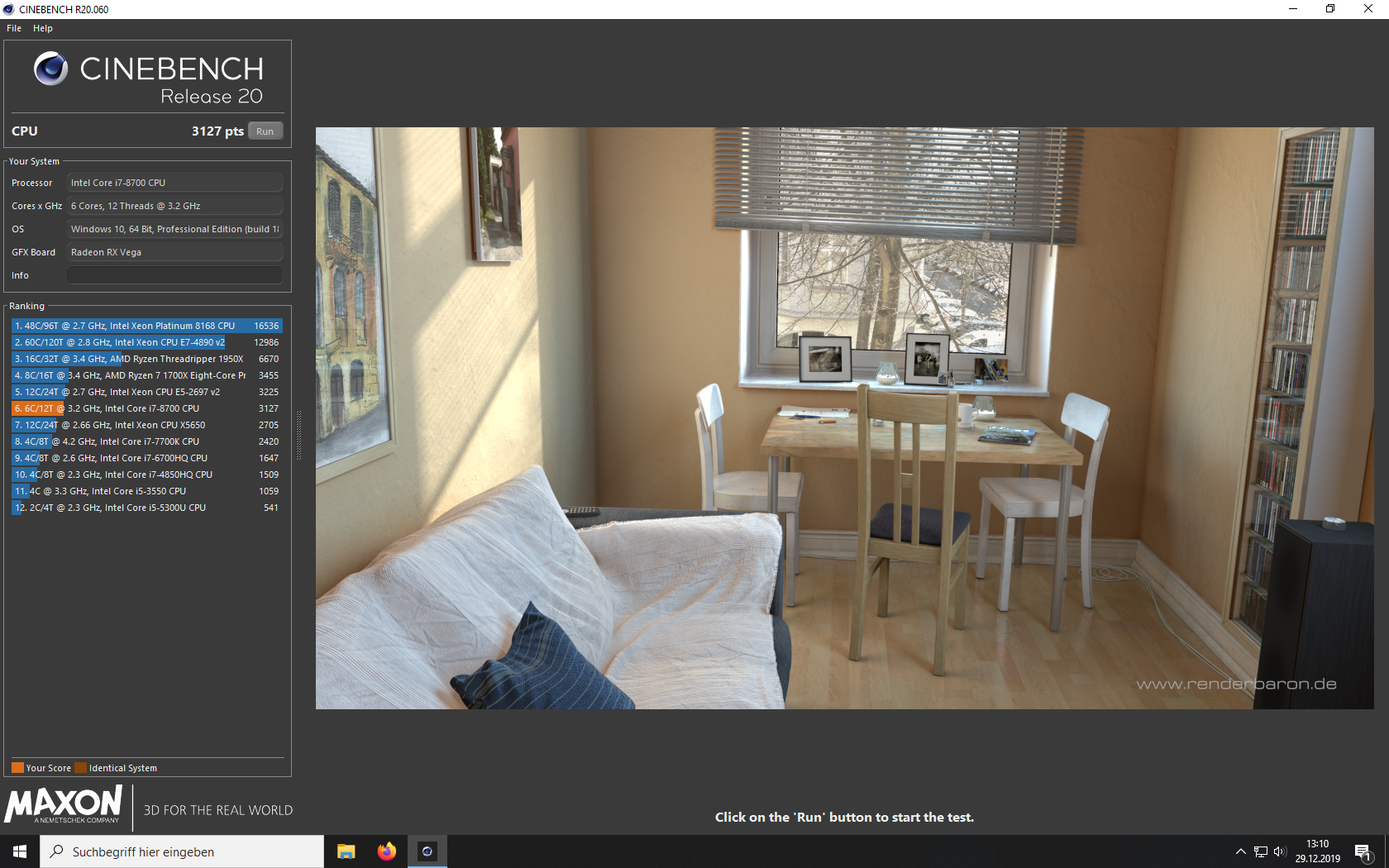Select ranking row Intel Xeon Platinum 8168 CPU
Viewport: 1389px width, 868px height.
147,326
